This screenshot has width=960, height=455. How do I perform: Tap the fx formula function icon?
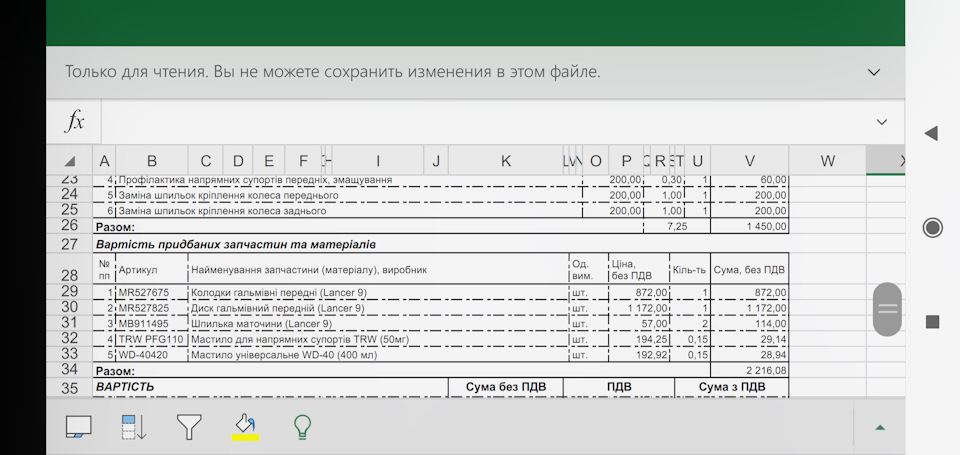[x=74, y=122]
